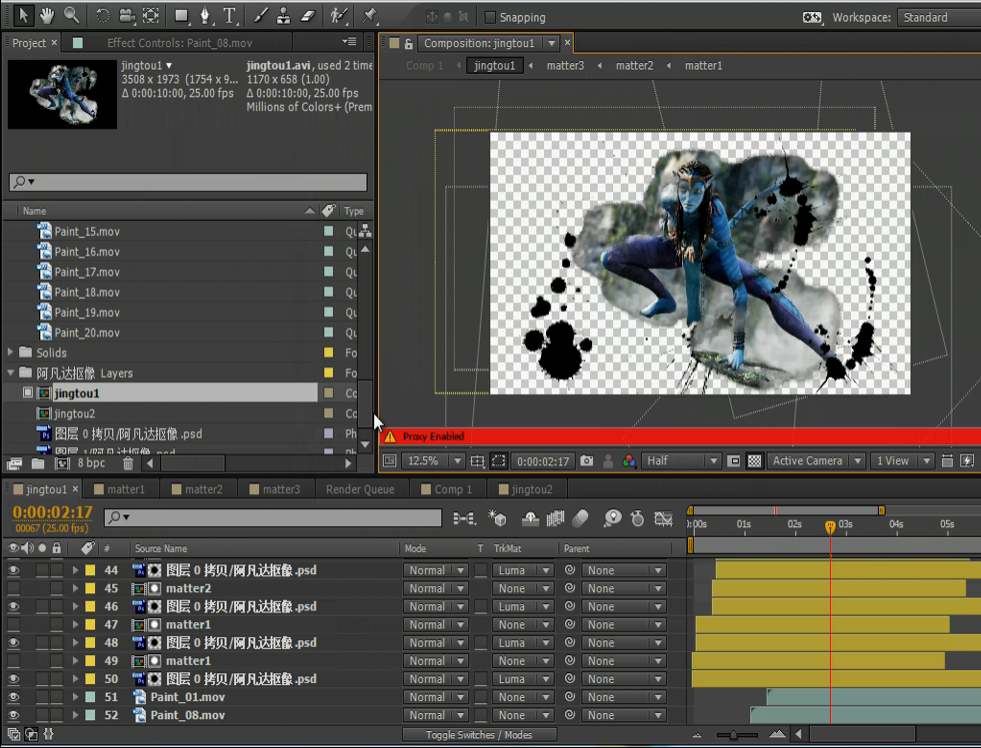Click the 8 bpc color depth button
Screen dimensions: 981x748
(x=91, y=463)
